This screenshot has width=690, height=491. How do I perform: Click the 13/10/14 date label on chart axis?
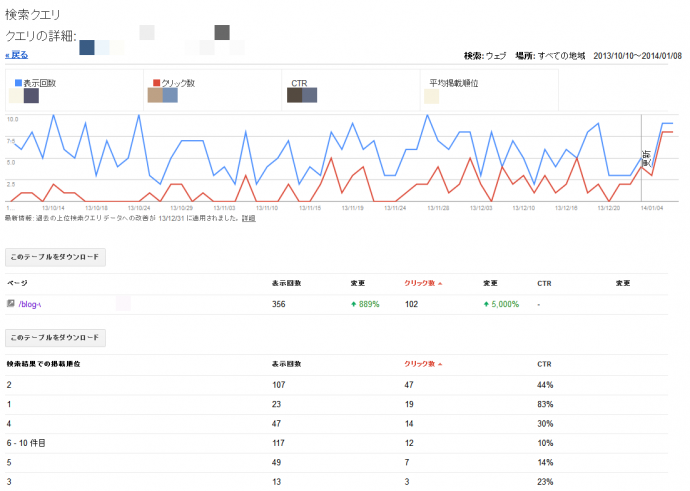click(x=53, y=208)
